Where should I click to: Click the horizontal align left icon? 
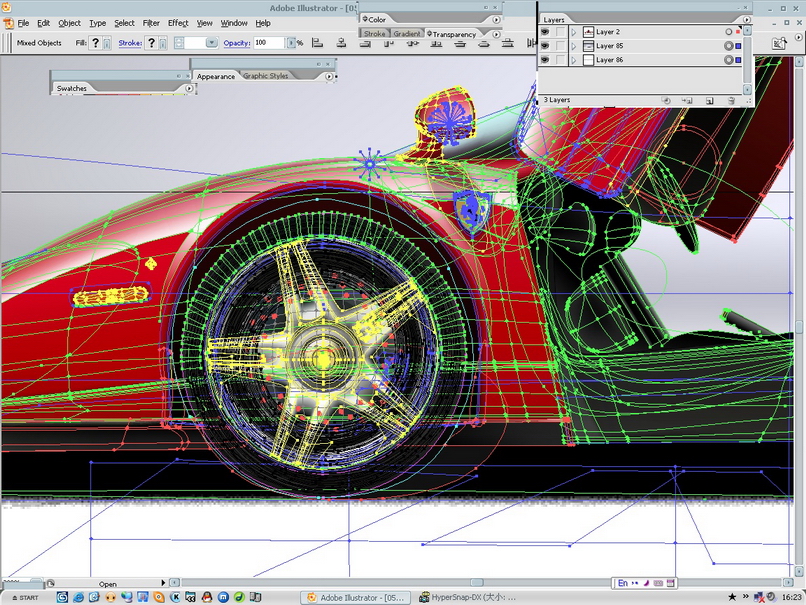318,43
